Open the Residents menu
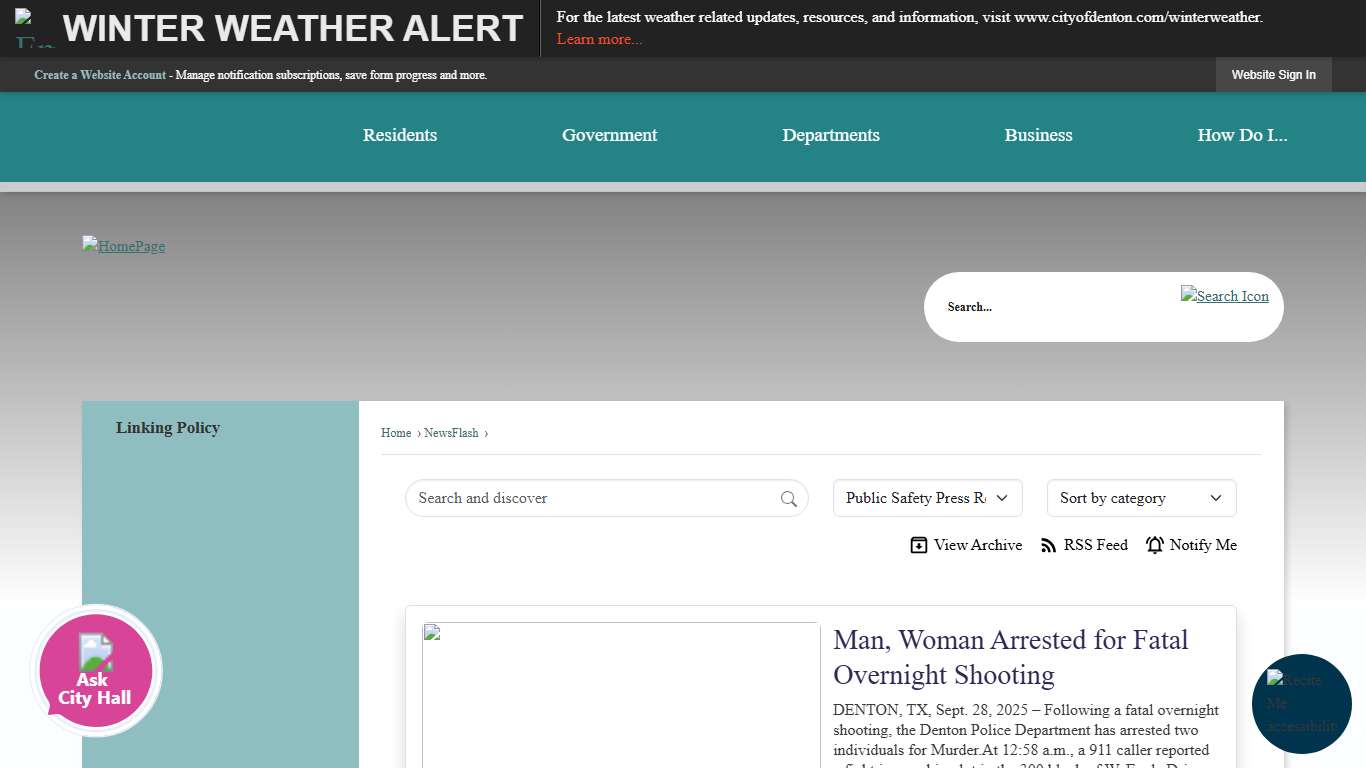1366x768 pixels. coord(400,136)
